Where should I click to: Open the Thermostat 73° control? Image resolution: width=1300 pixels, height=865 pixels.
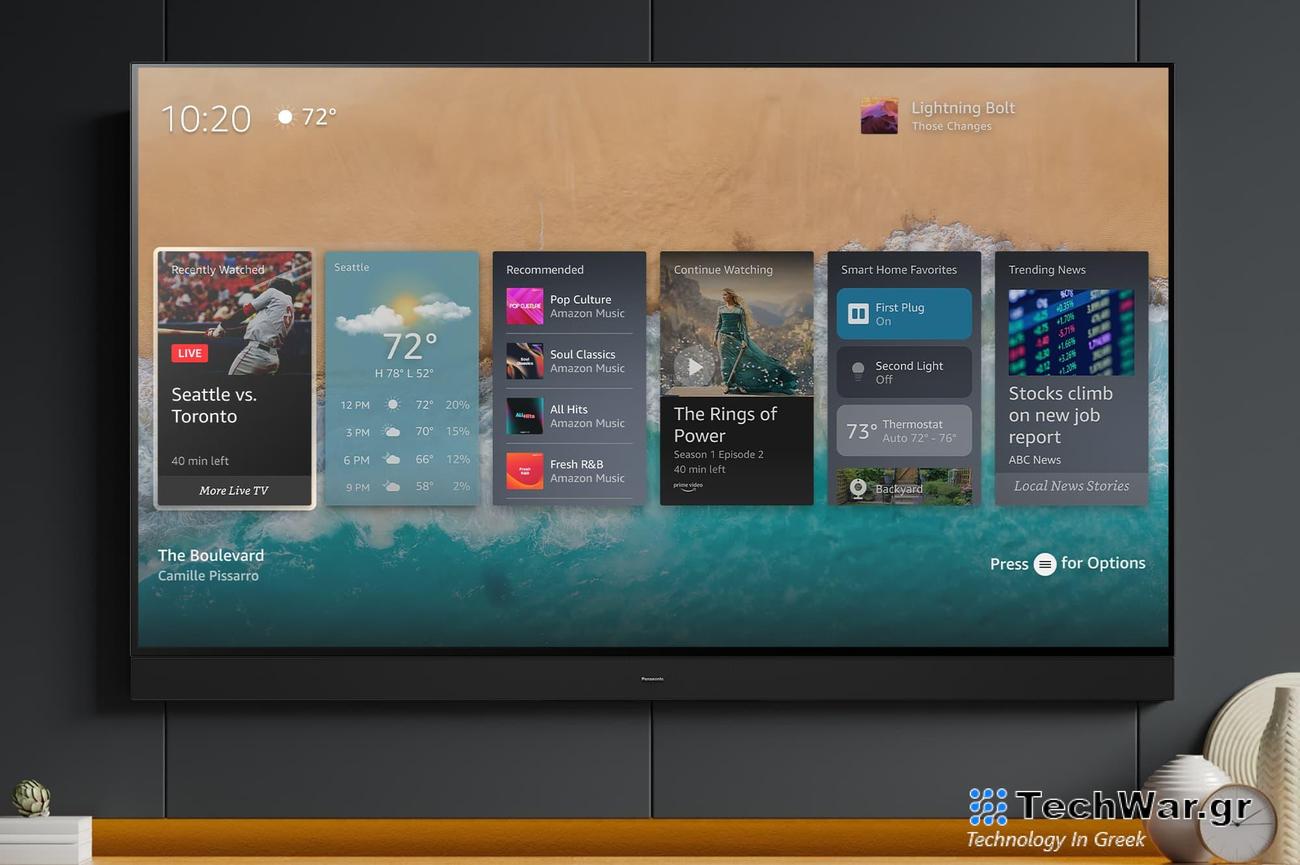[903, 431]
